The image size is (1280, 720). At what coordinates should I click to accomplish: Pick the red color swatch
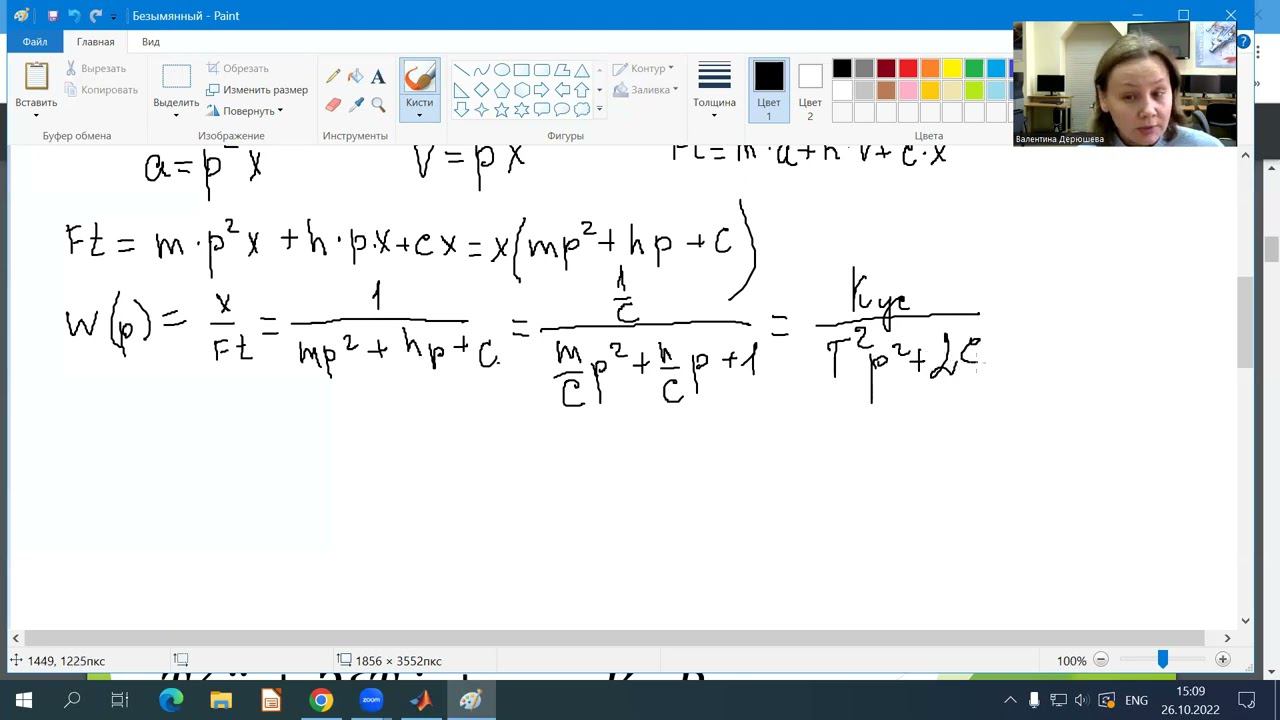pyautogui.click(x=908, y=68)
